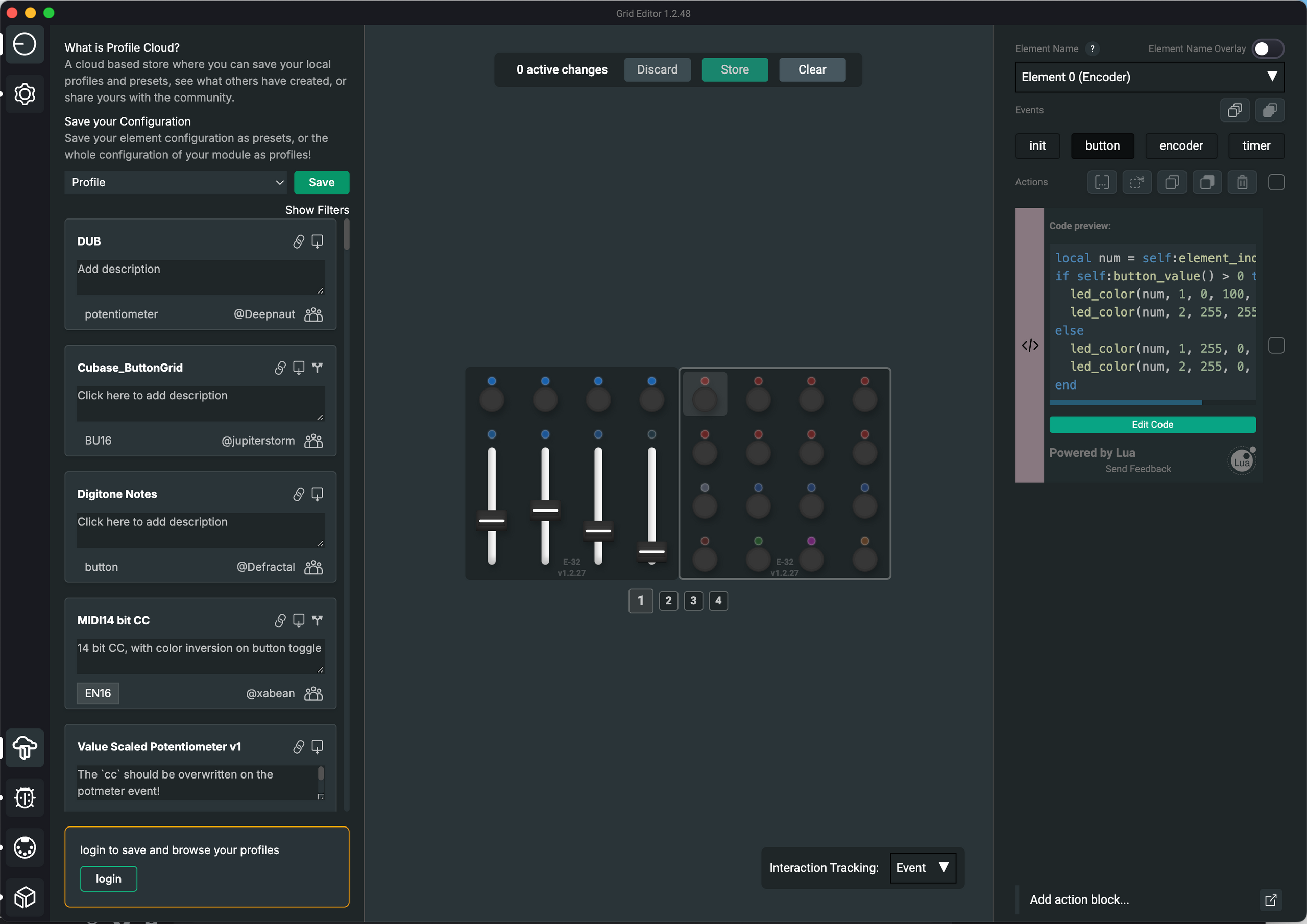The width and height of the screenshot is (1307, 924).
Task: Open the Element 0 (Encoder) dropdown
Action: click(1149, 77)
